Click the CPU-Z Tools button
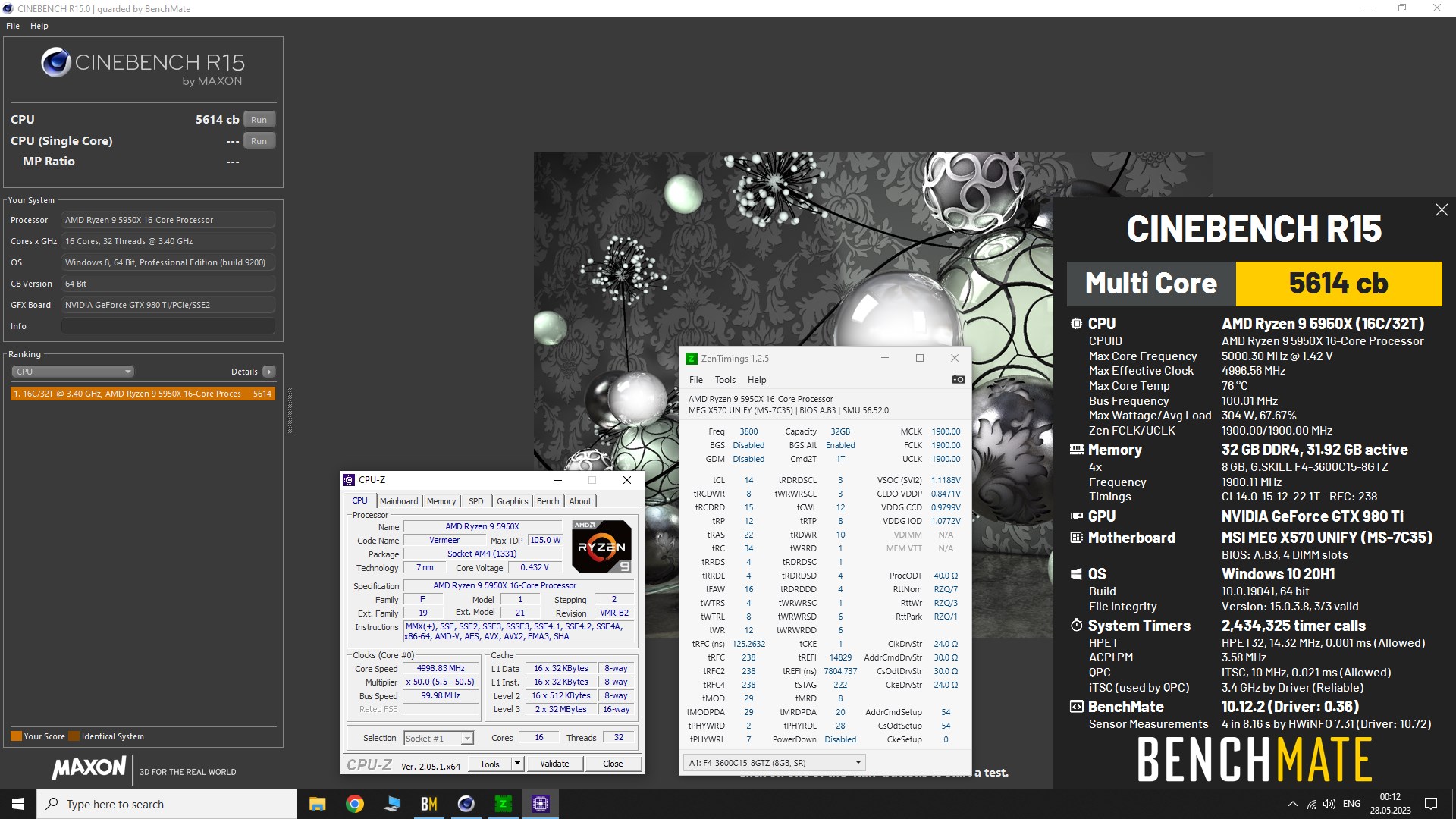 click(x=490, y=764)
